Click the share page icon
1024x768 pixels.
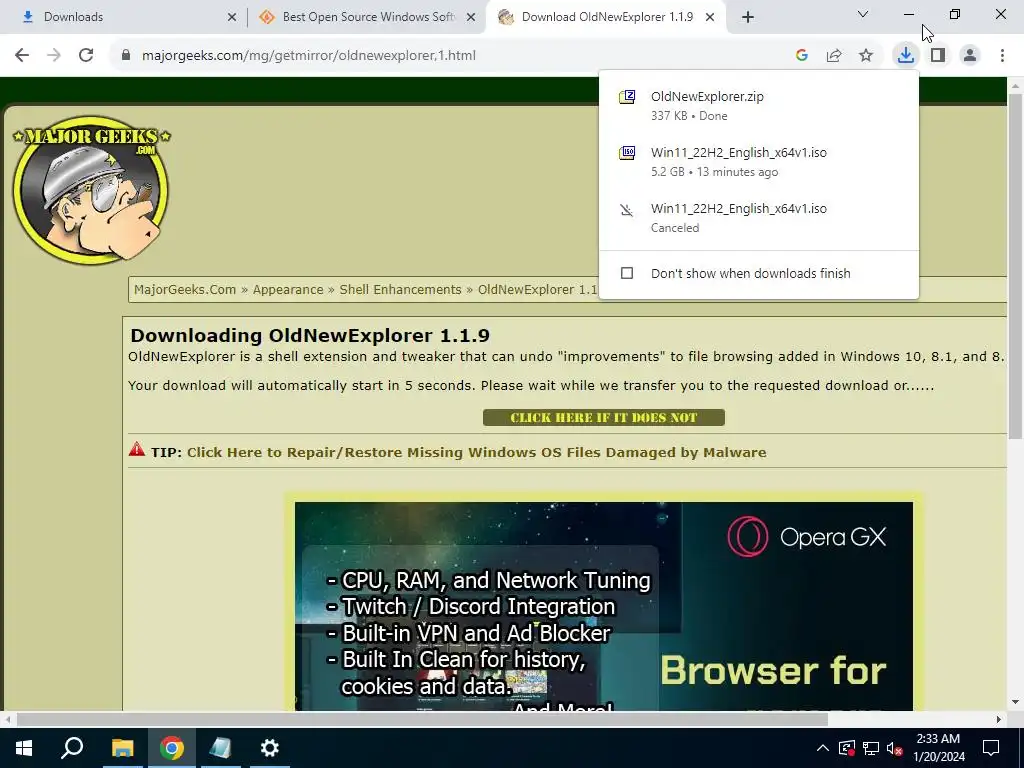834,56
